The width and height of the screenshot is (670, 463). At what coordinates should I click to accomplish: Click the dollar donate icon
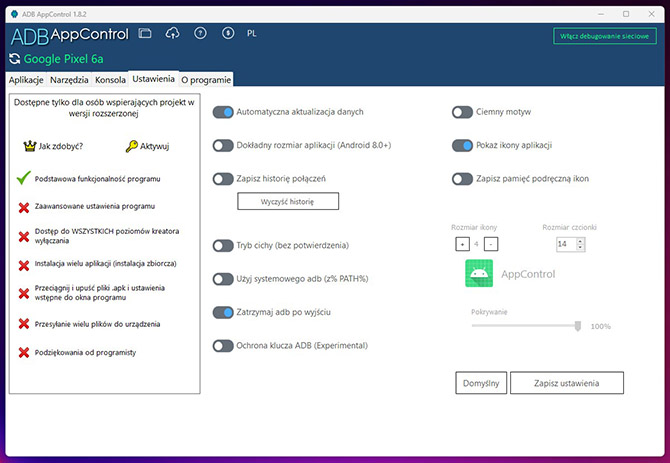pyautogui.click(x=228, y=33)
